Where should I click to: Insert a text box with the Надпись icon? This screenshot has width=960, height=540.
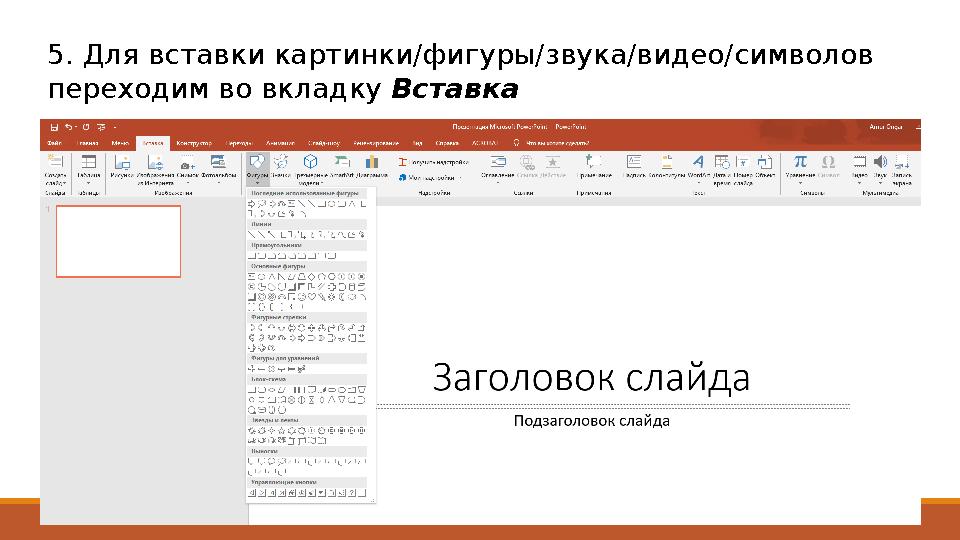click(634, 162)
